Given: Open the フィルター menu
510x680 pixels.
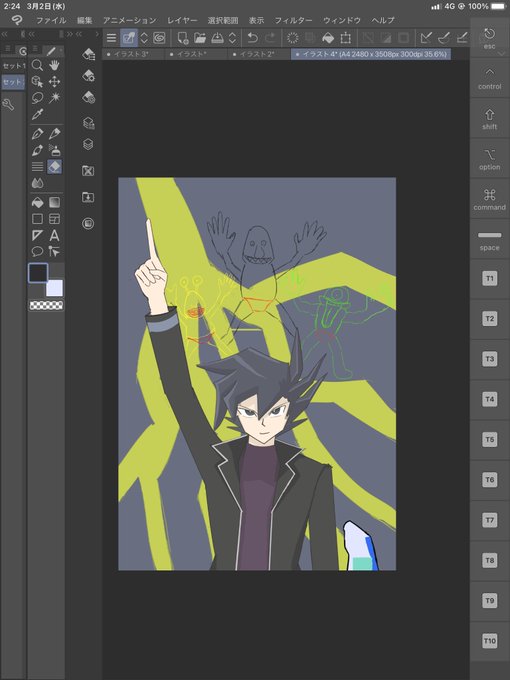Looking at the screenshot, I should tap(293, 20).
